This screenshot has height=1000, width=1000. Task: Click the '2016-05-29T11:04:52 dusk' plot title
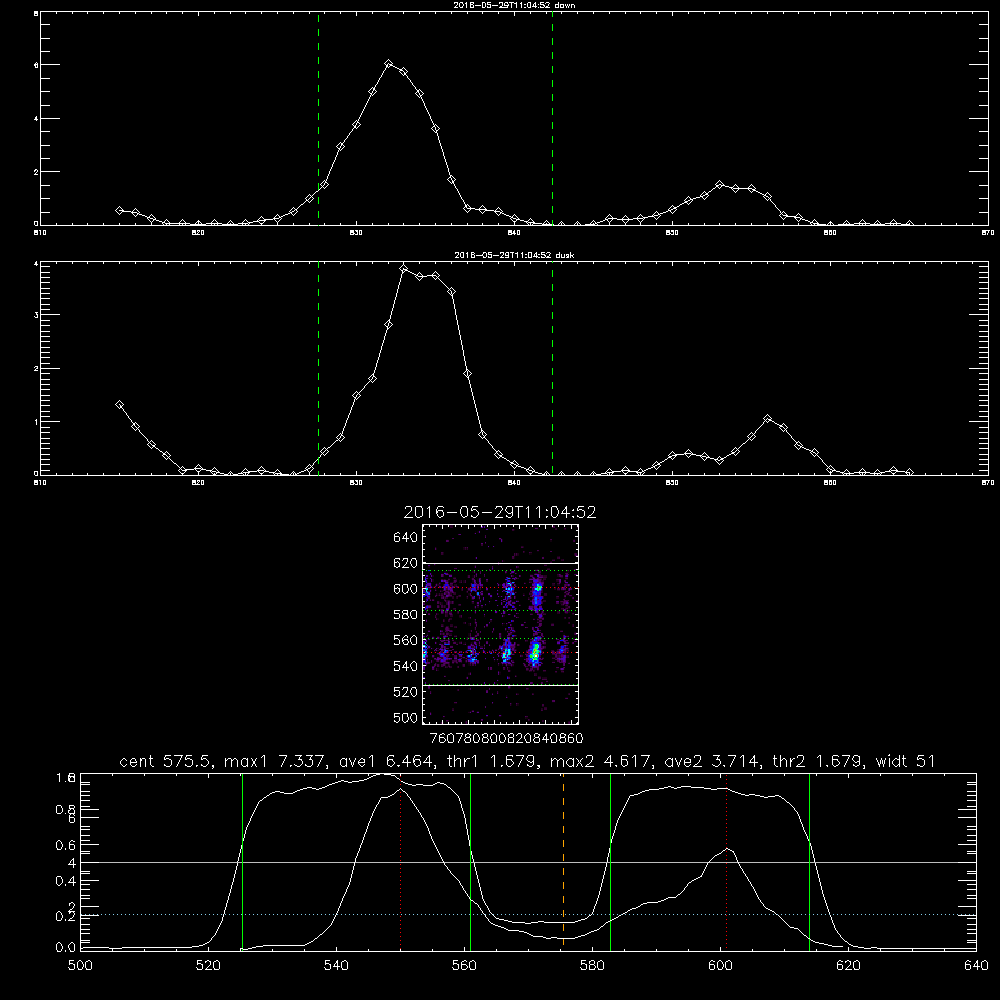click(514, 255)
